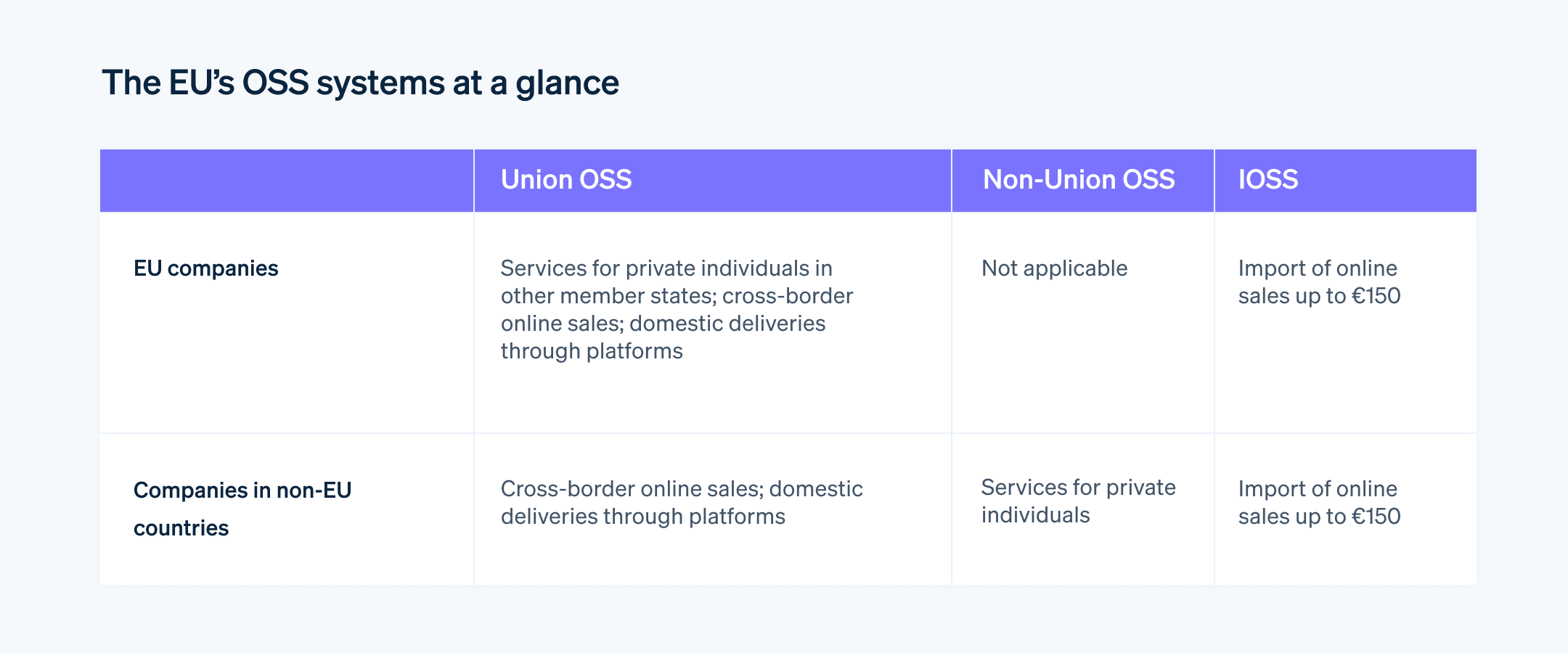This screenshot has width=1568, height=653.
Task: Select the "Non-Union OSS" column header
Action: 1078,179
